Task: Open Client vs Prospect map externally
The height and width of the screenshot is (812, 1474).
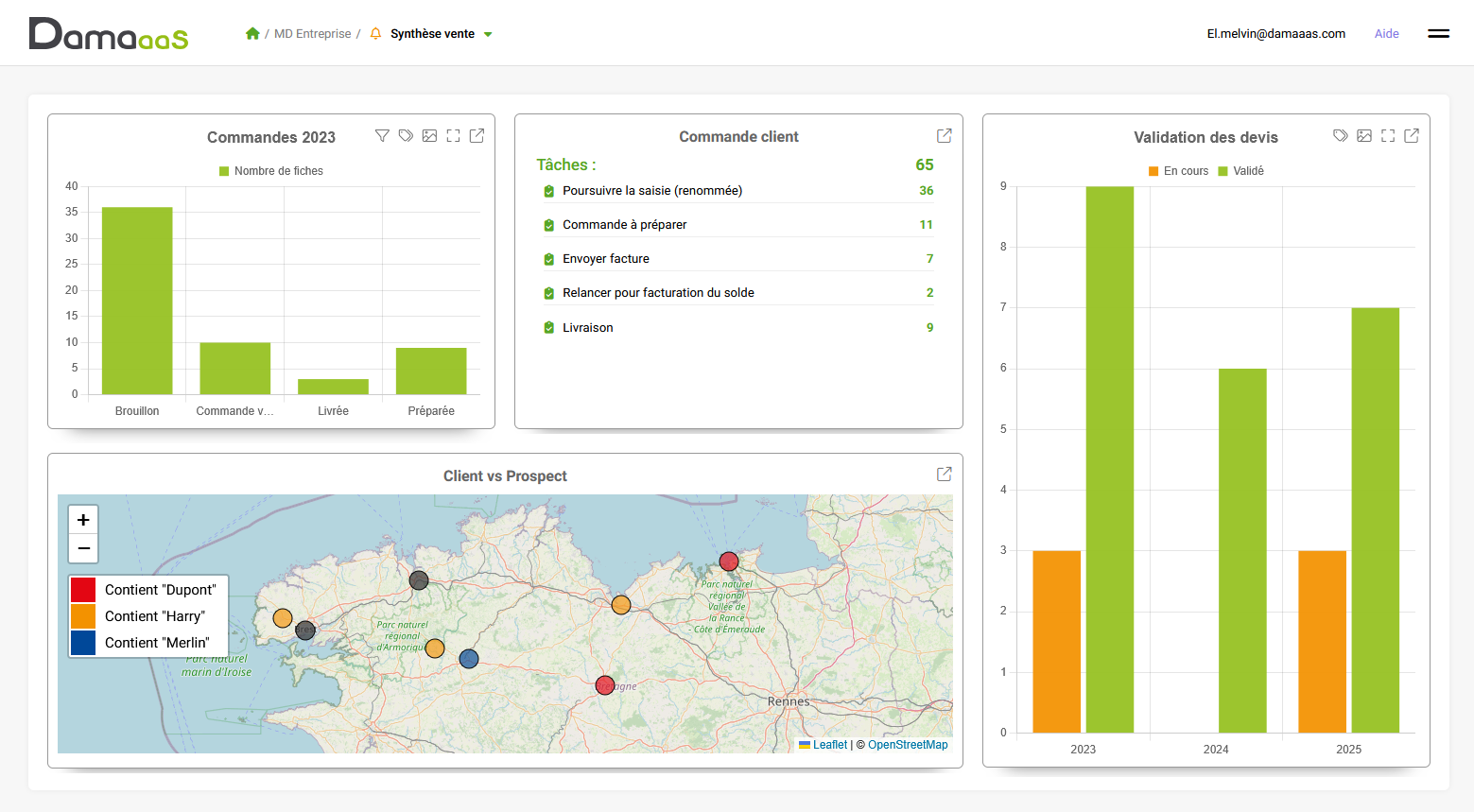Action: 944,475
